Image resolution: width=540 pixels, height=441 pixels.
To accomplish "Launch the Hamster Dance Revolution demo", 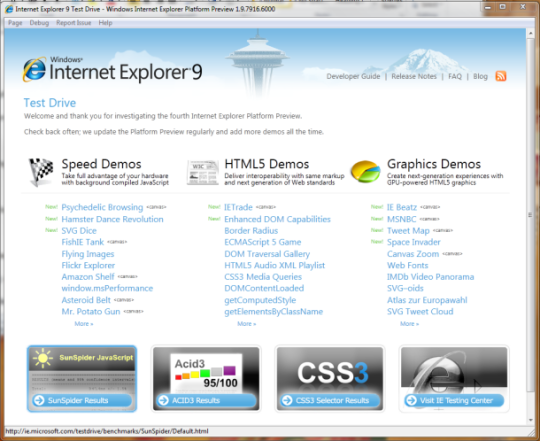I will [x=112, y=219].
